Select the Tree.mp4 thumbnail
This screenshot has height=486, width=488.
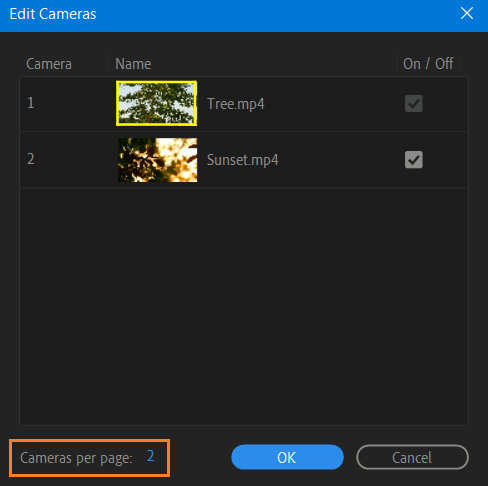[156, 103]
